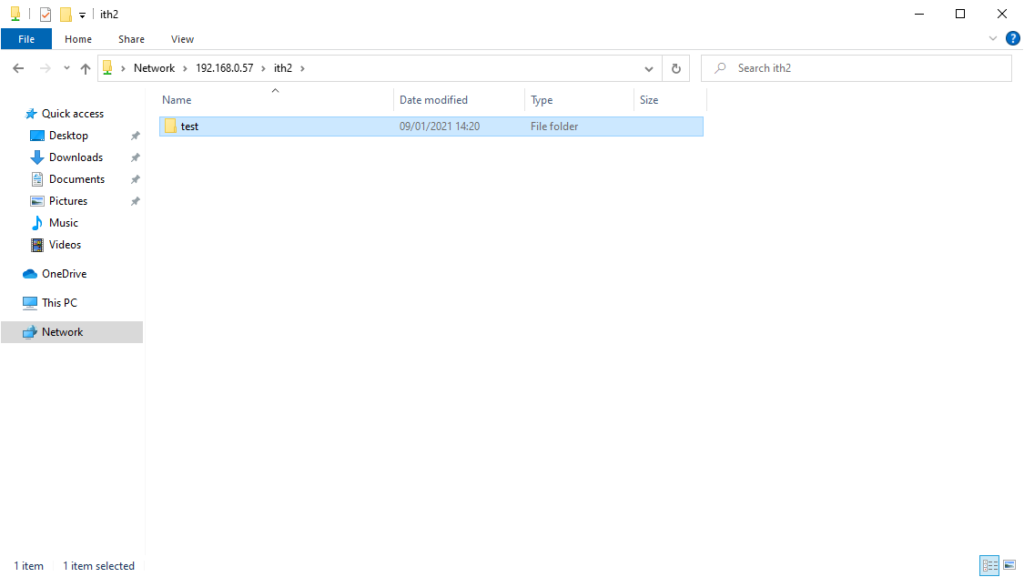This screenshot has width=1024, height=577.
Task: Open the address bar history dropdown
Action: click(x=648, y=69)
